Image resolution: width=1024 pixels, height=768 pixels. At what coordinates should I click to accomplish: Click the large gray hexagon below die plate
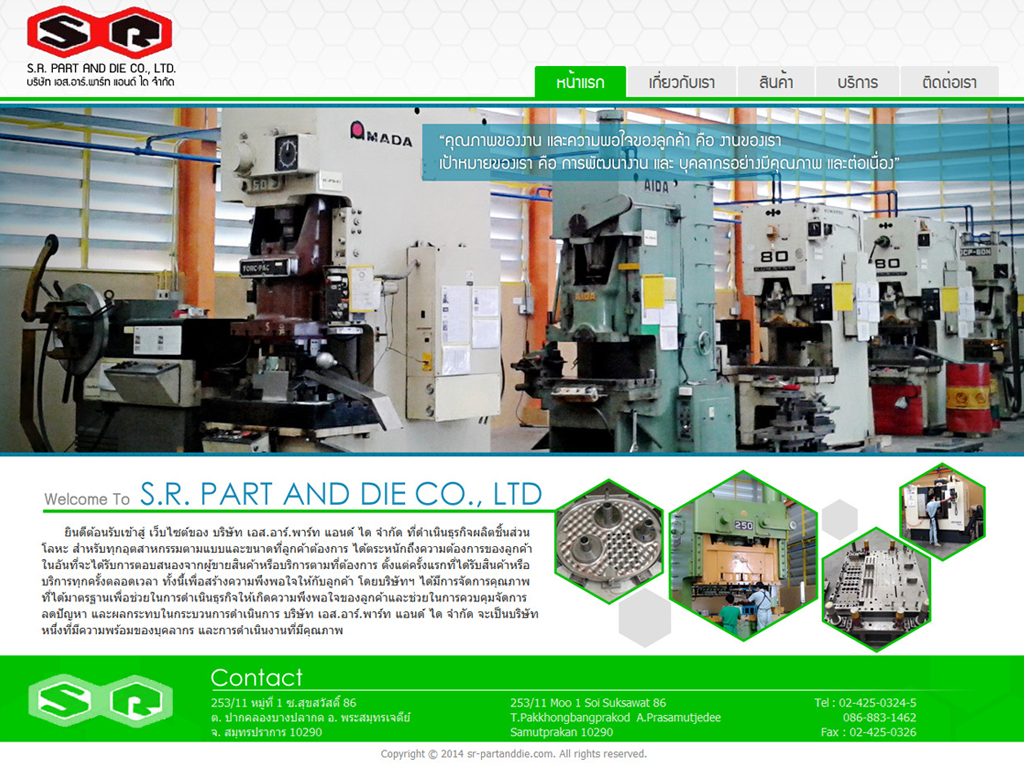pyautogui.click(x=644, y=617)
